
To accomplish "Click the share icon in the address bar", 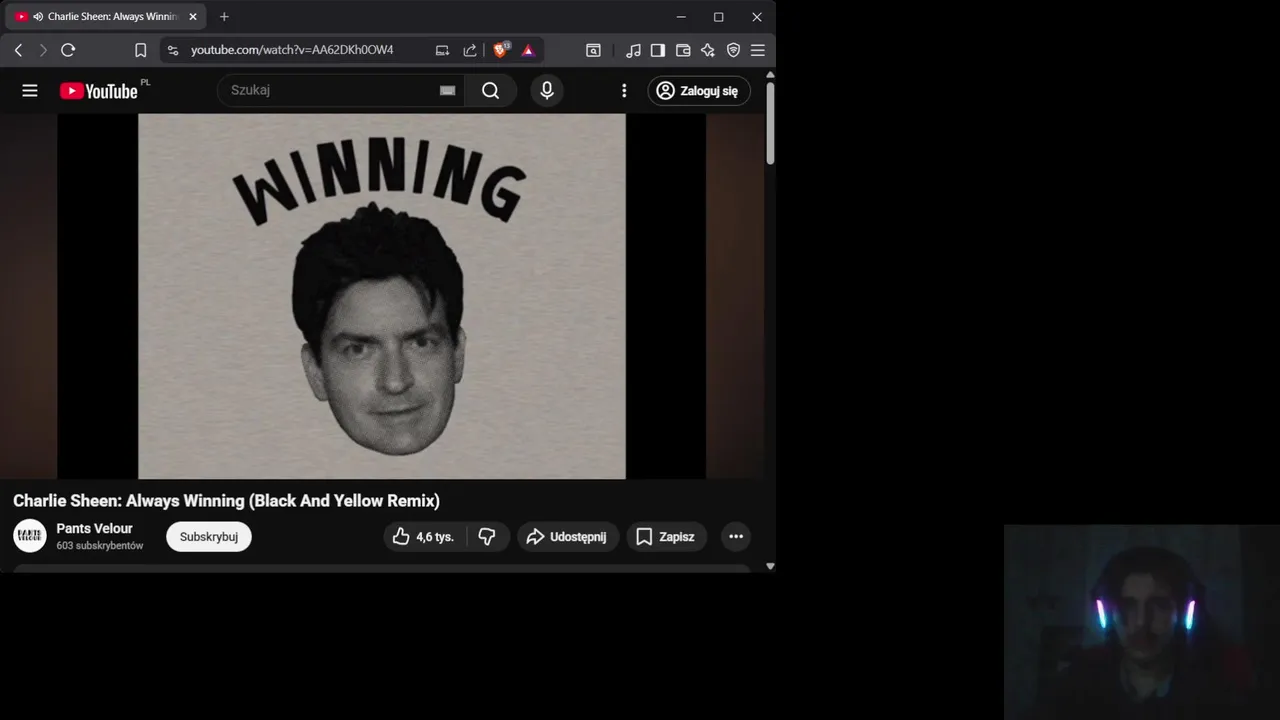I will [x=470, y=50].
